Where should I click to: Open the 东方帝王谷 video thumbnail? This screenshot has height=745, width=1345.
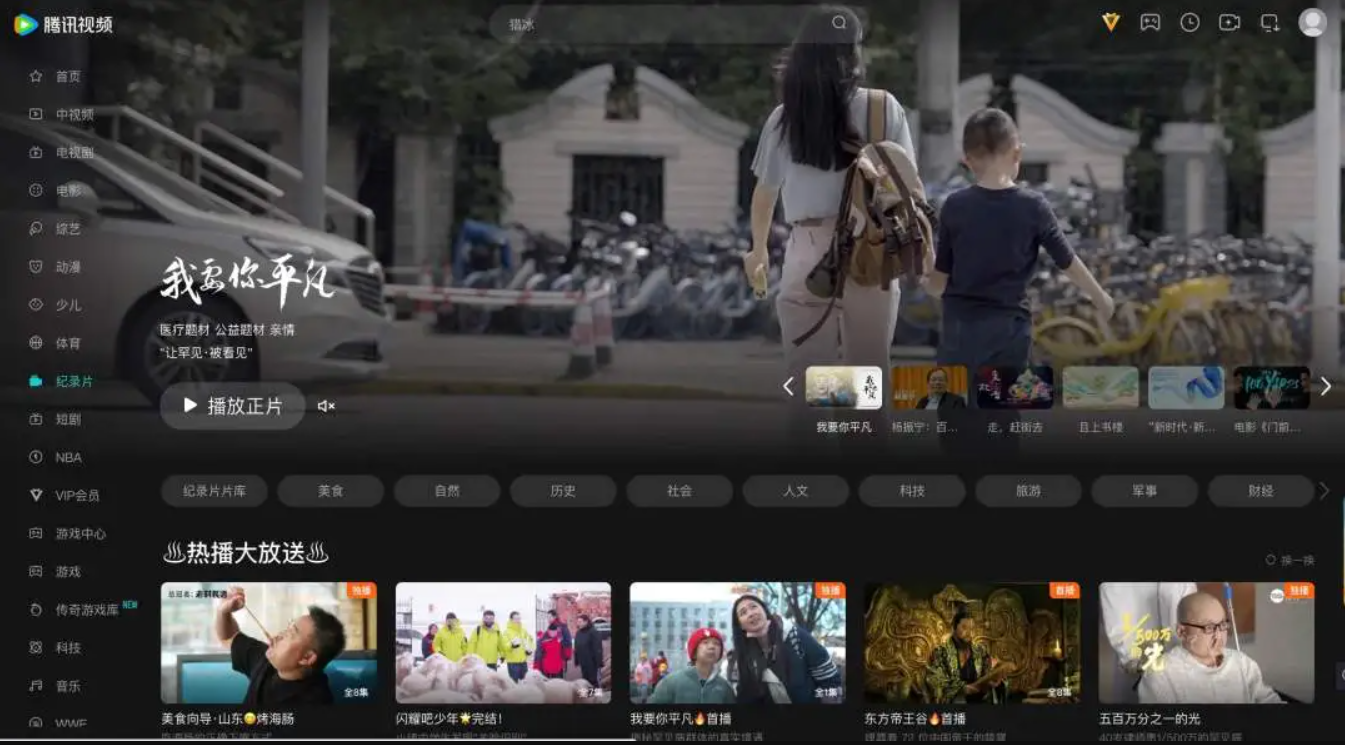(x=971, y=643)
